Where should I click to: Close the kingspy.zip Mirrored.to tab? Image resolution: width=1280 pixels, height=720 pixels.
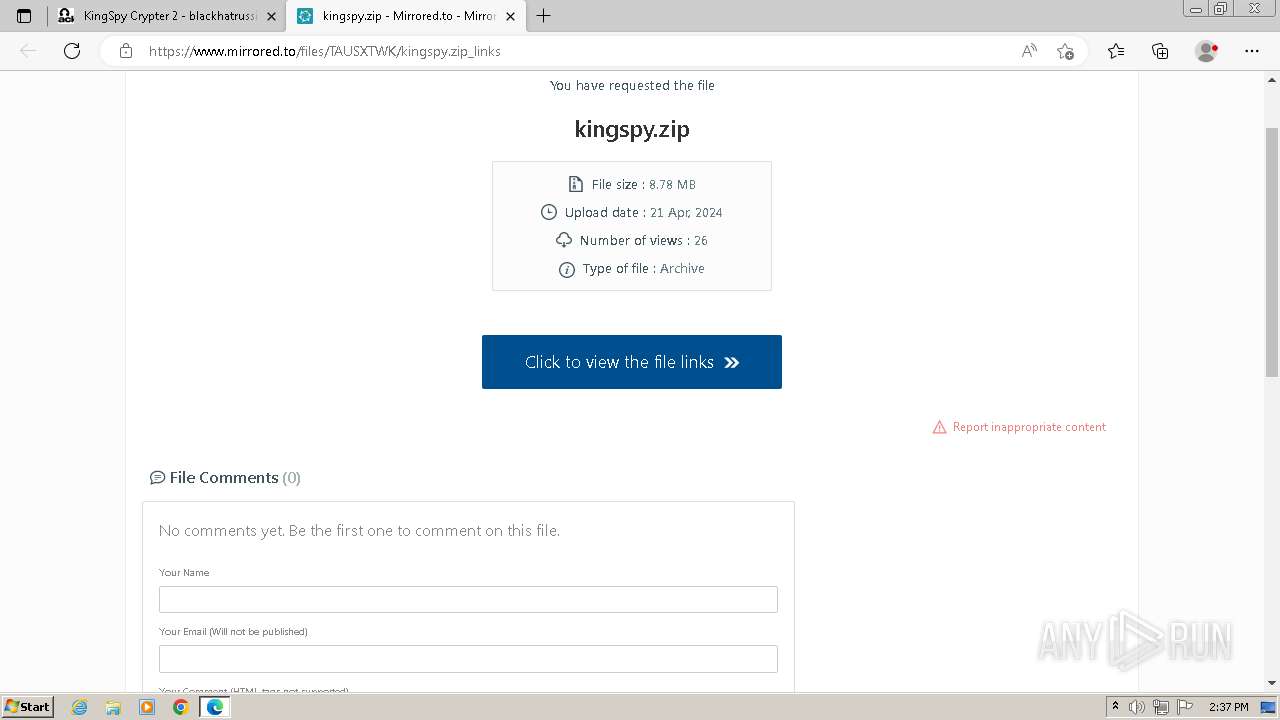[x=510, y=16]
